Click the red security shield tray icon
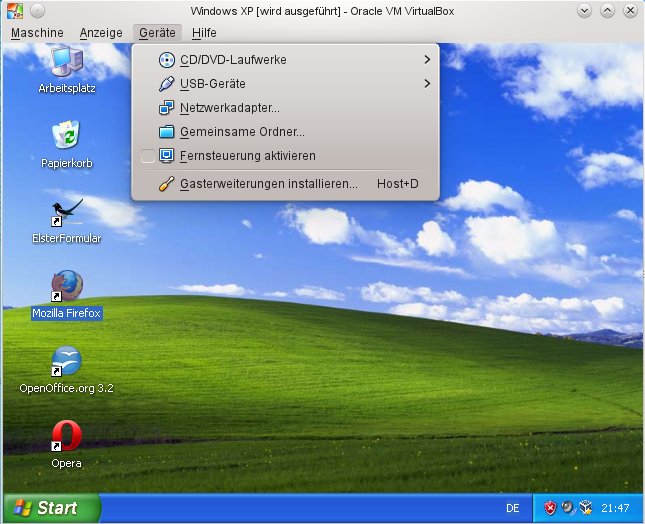This screenshot has height=524, width=645. [x=550, y=508]
